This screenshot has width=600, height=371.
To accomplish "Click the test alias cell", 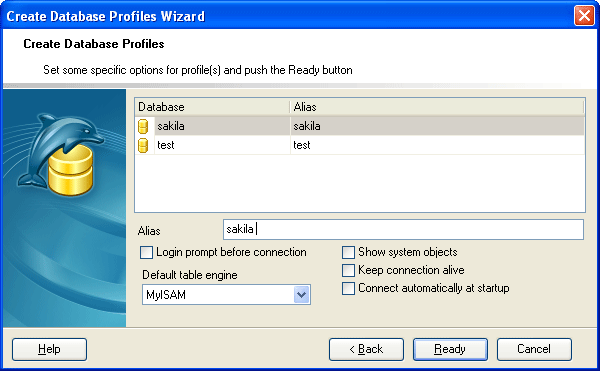I will point(437,145).
